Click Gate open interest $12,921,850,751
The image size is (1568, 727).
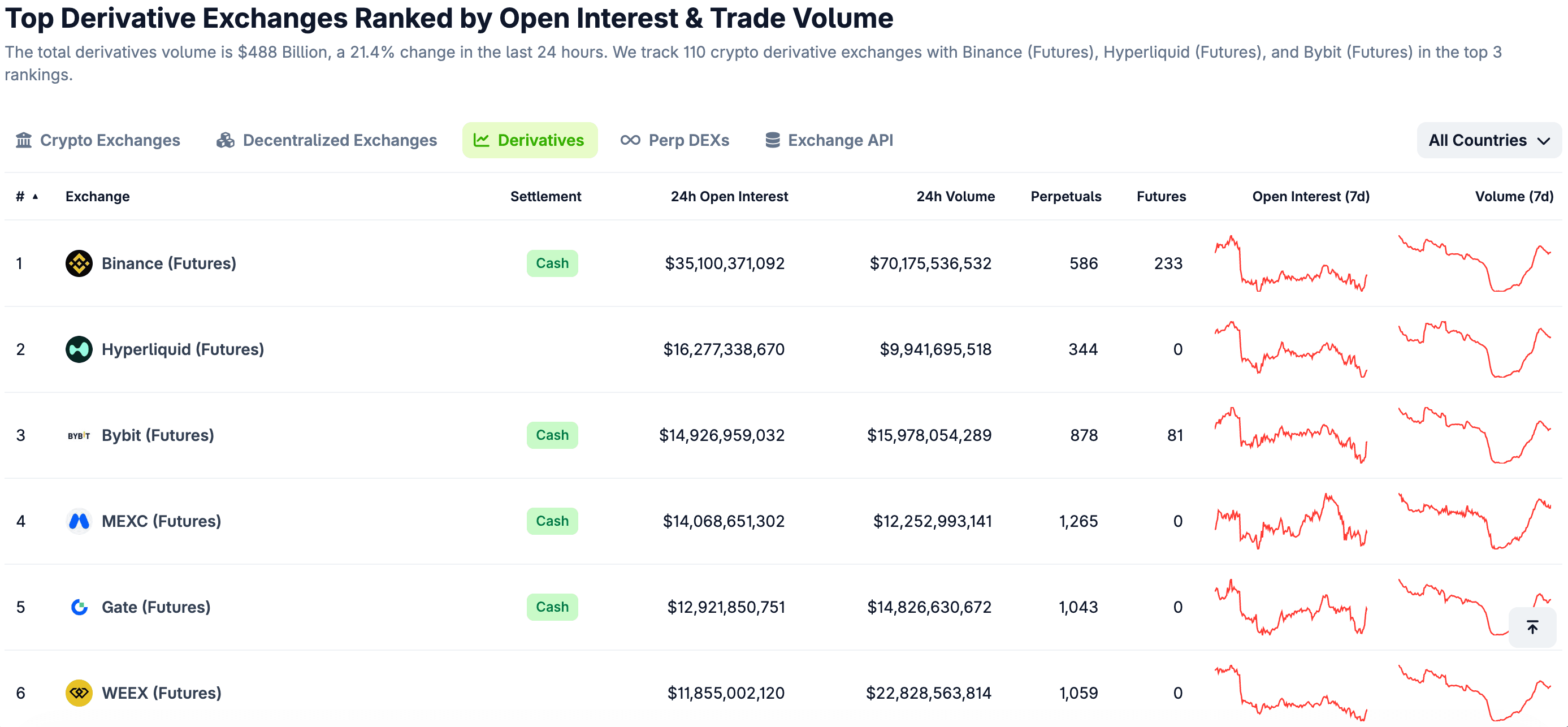coord(726,607)
